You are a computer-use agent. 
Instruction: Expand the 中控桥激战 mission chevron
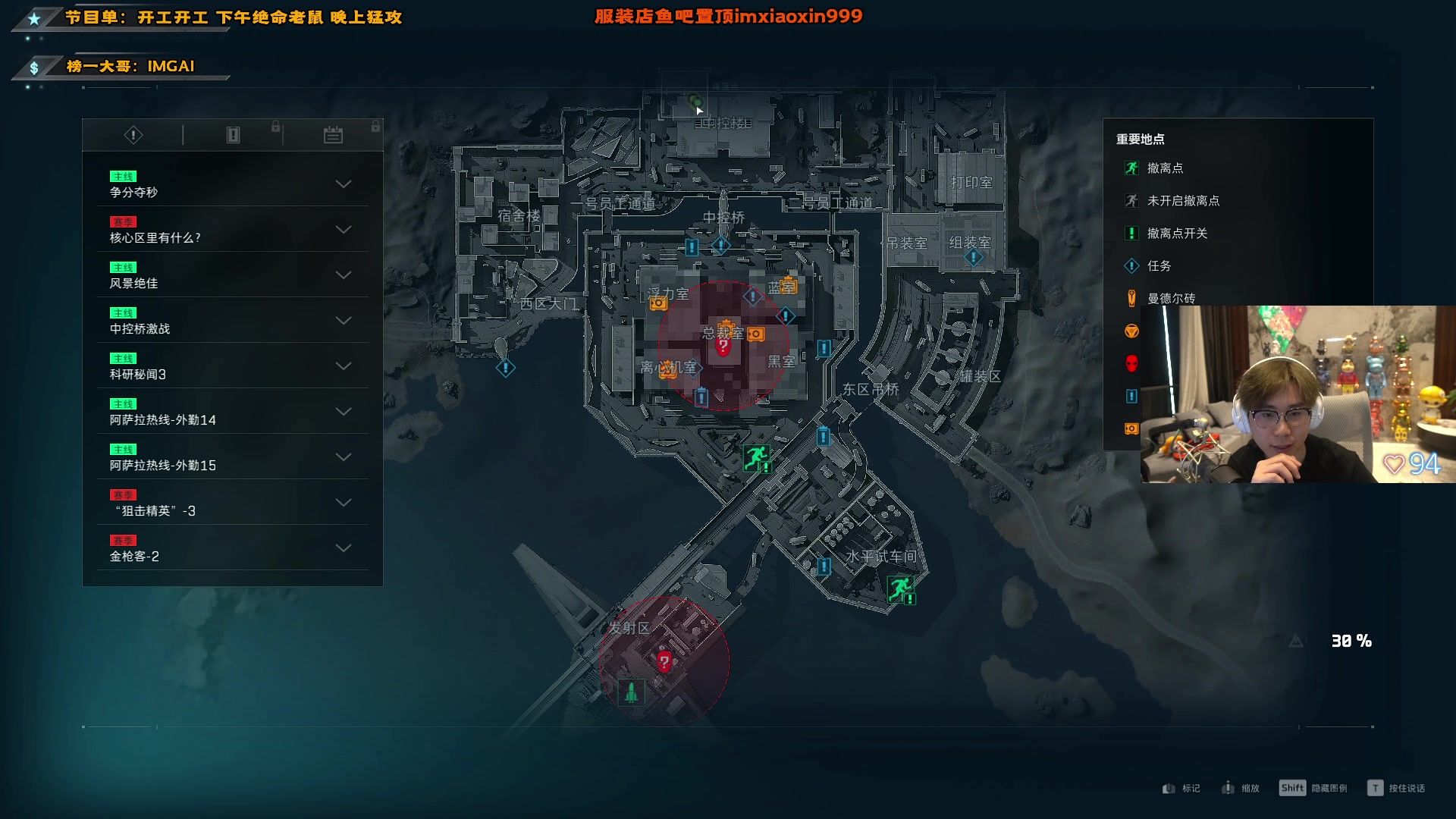pos(344,321)
